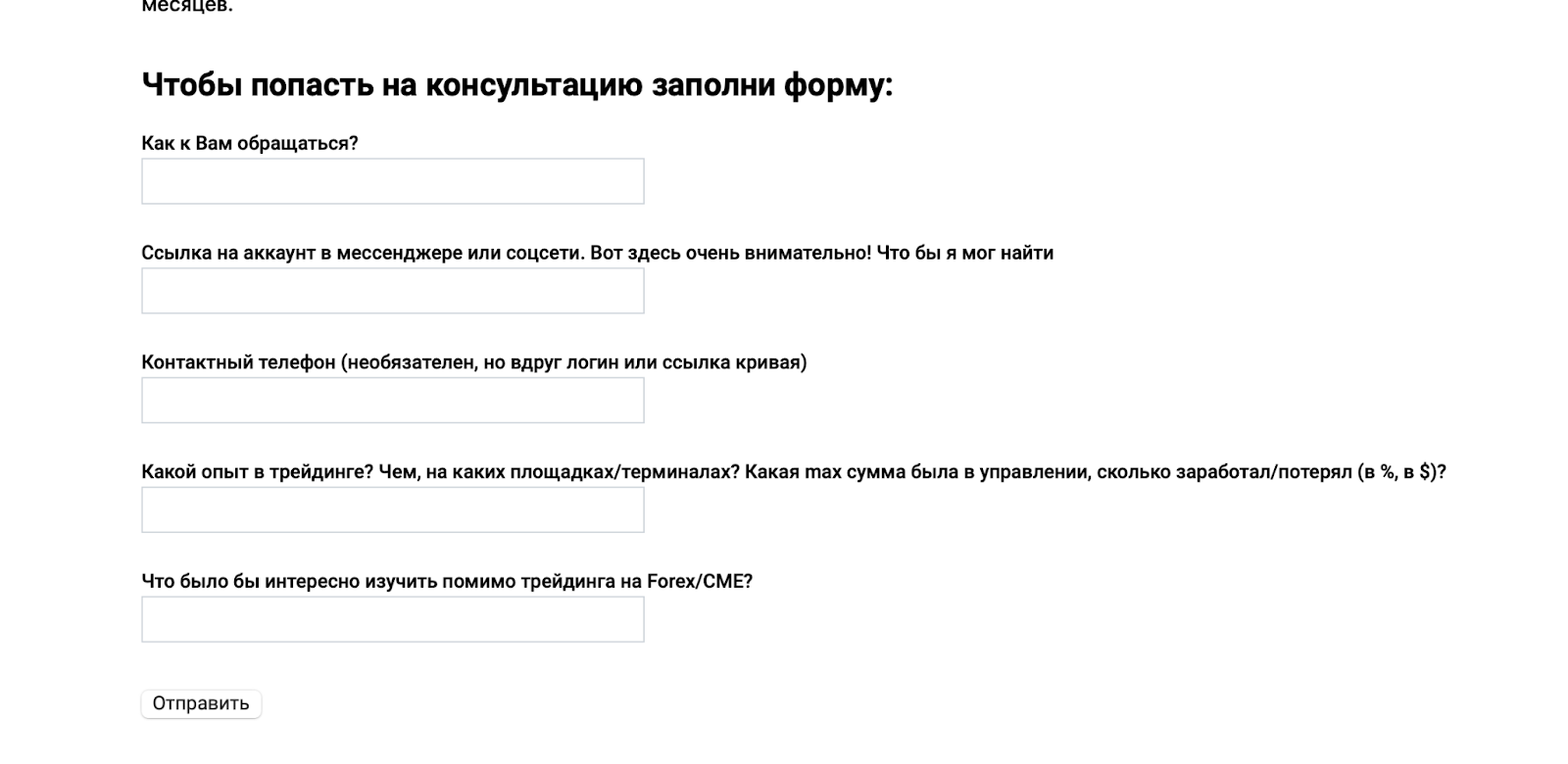Click the 'сколько заработал/потерял (в %, в $)?' text
This screenshot has height=764, width=1568.
(1272, 472)
